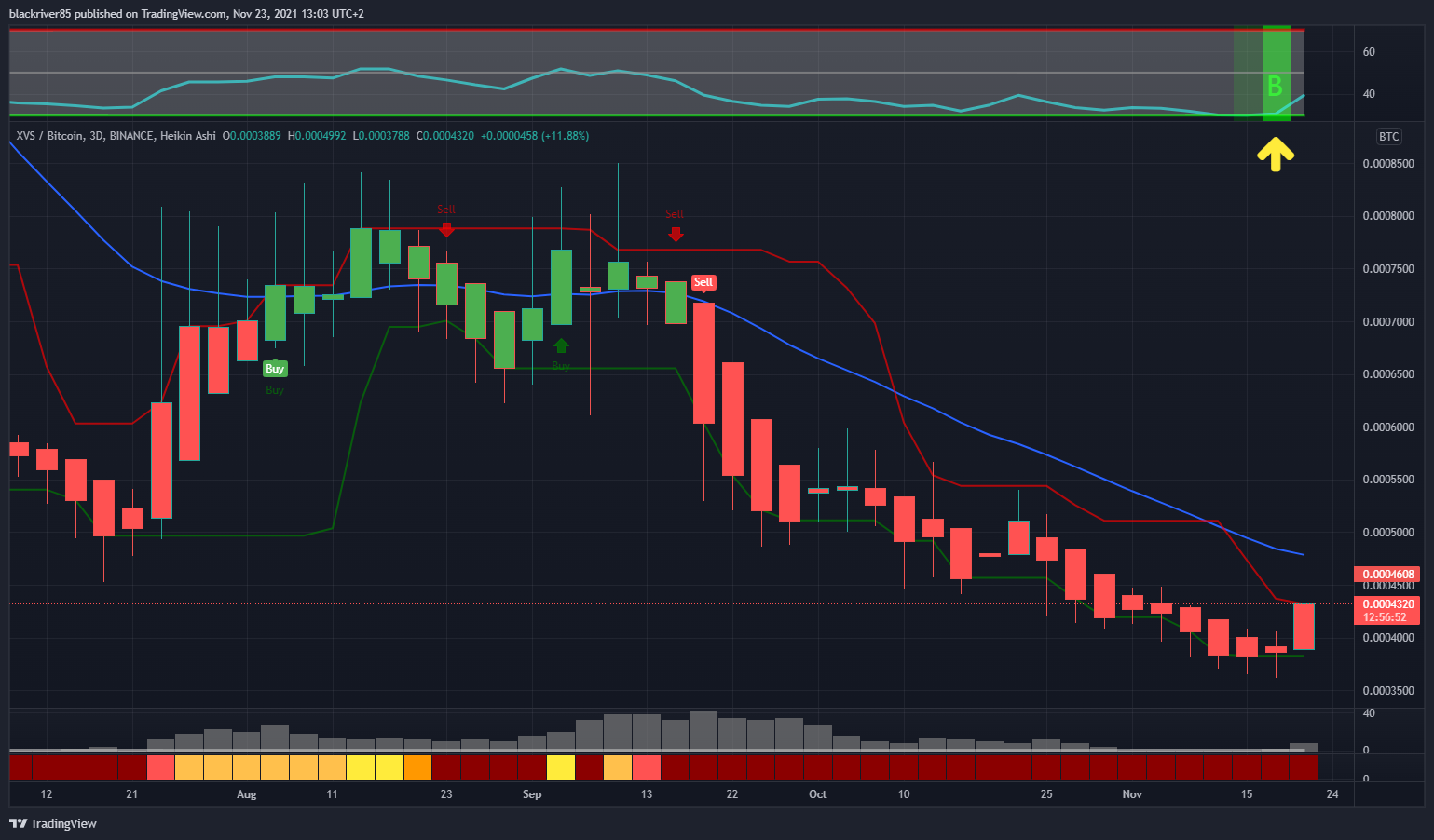
Task: Click the close value C0.0004320
Action: [x=444, y=136]
